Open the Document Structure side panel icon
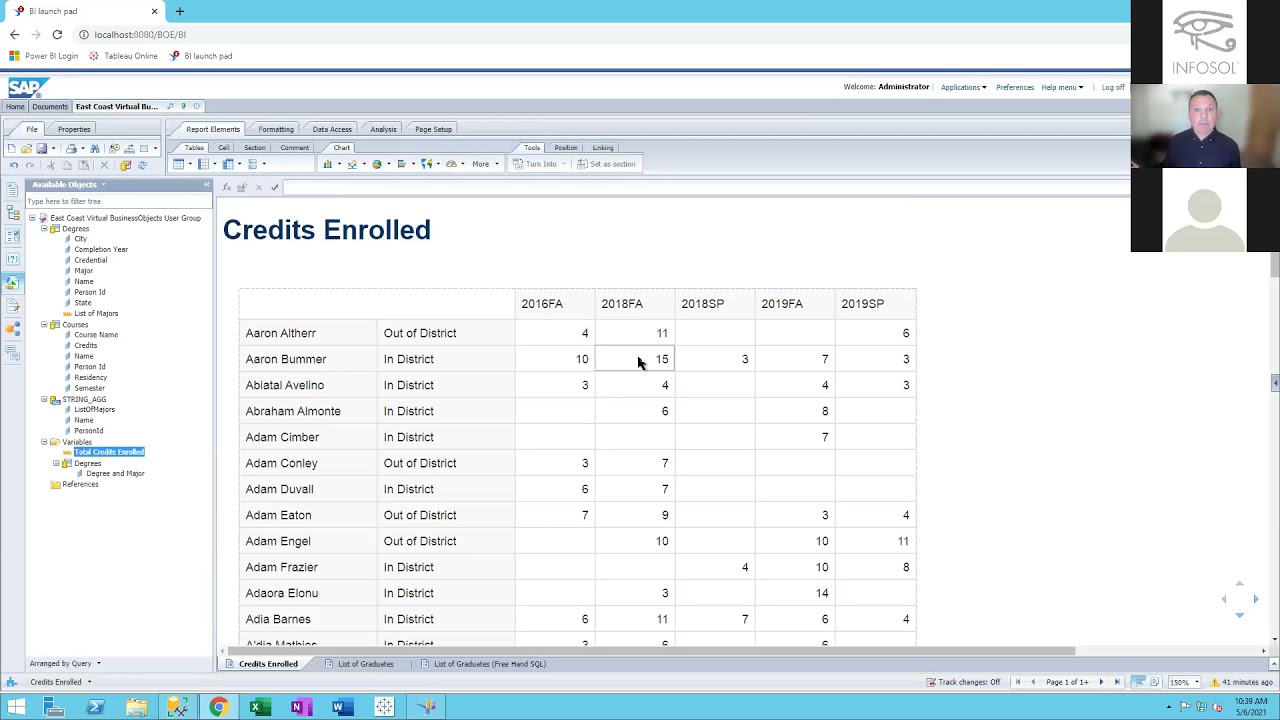The image size is (1280, 720). pos(12,306)
